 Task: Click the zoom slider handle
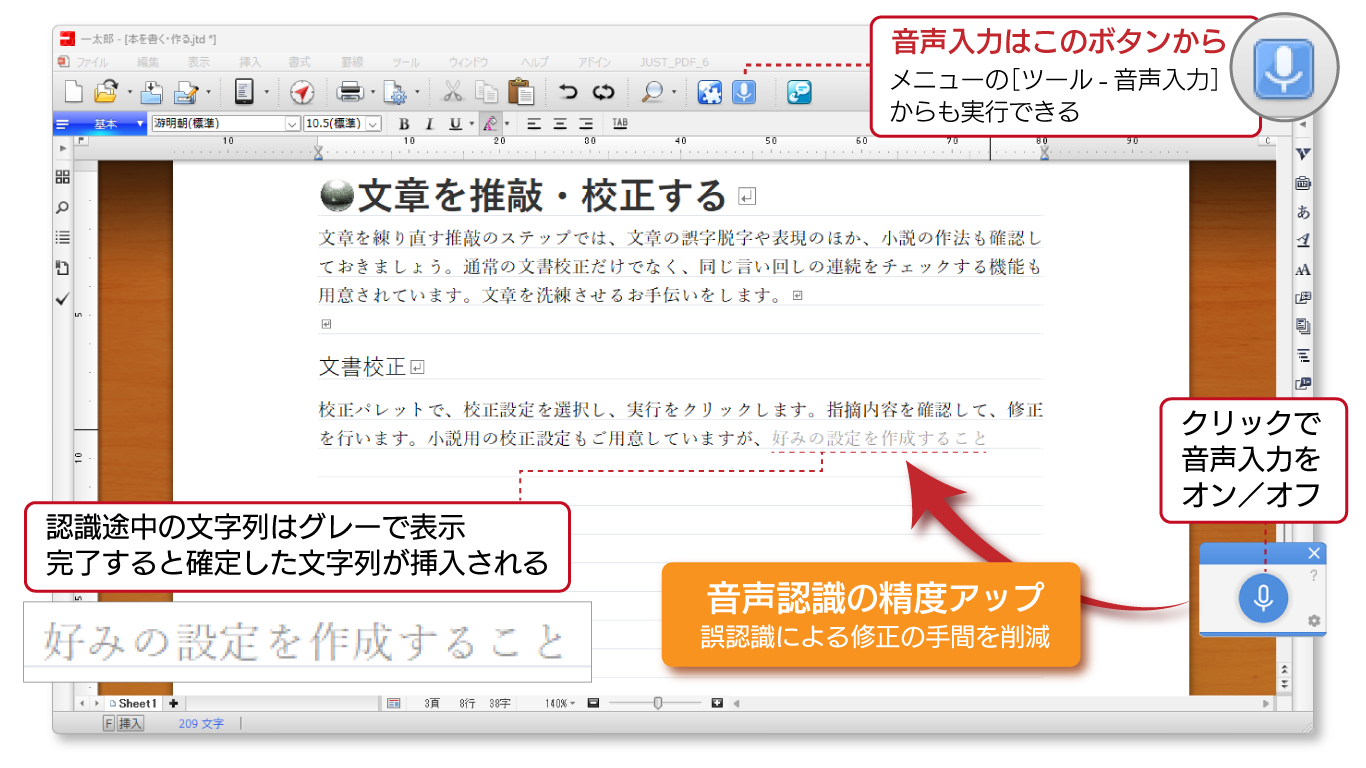(658, 703)
